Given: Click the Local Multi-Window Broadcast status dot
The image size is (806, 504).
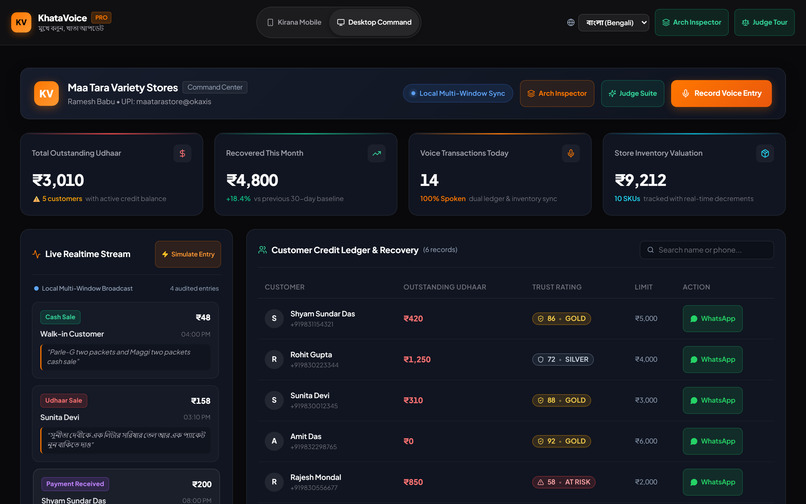Looking at the screenshot, I should pyautogui.click(x=36, y=289).
